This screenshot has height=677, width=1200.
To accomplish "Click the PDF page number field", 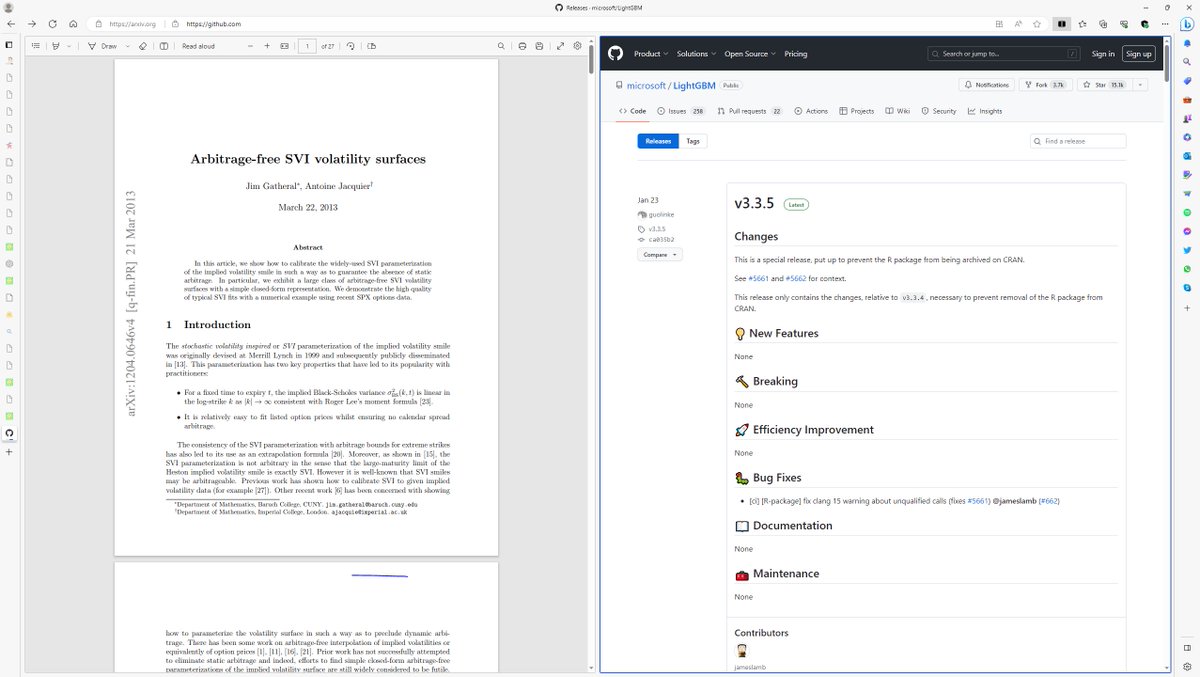I will [306, 46].
